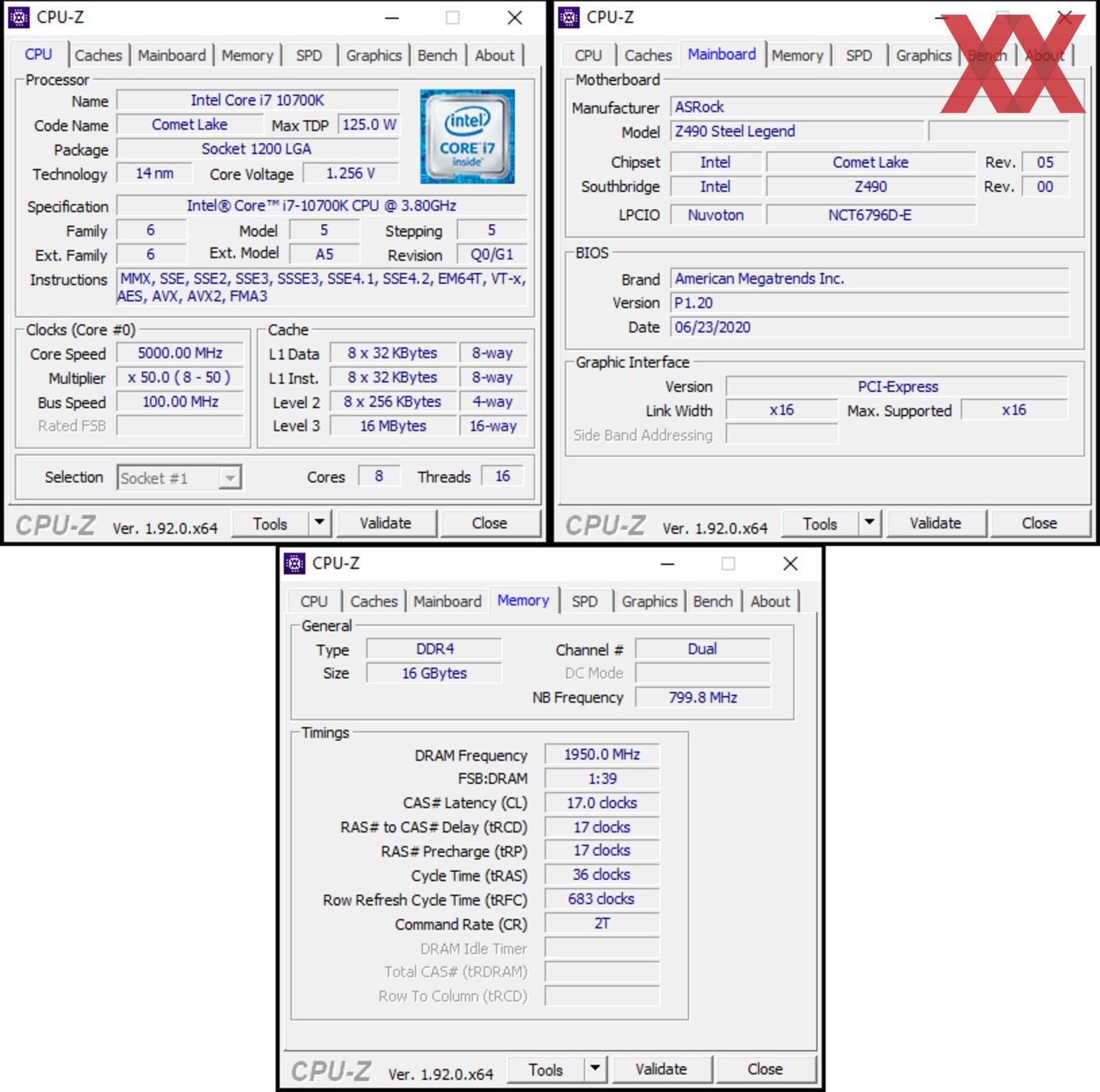The width and height of the screenshot is (1100, 1092).
Task: Click the Multiplier value 'x 50.0 ( 8 - 50 )'
Action: click(x=180, y=377)
